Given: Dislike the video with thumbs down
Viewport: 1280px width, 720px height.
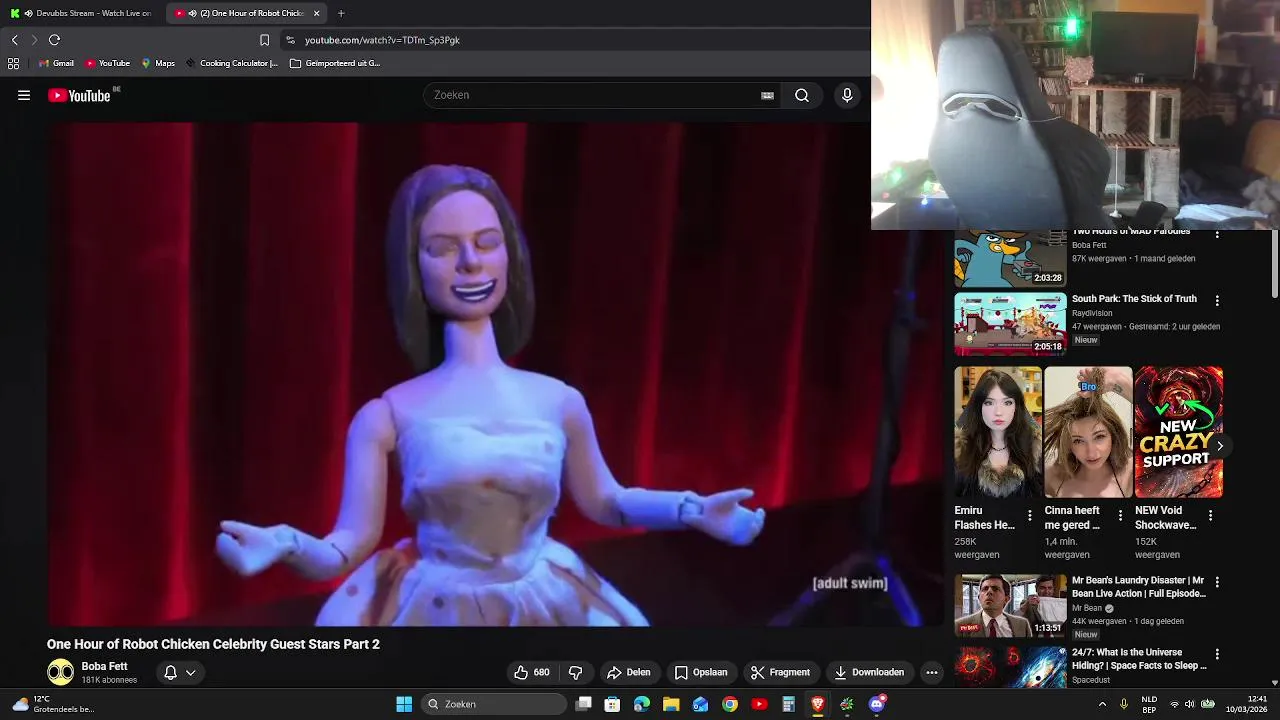Looking at the screenshot, I should coord(575,672).
